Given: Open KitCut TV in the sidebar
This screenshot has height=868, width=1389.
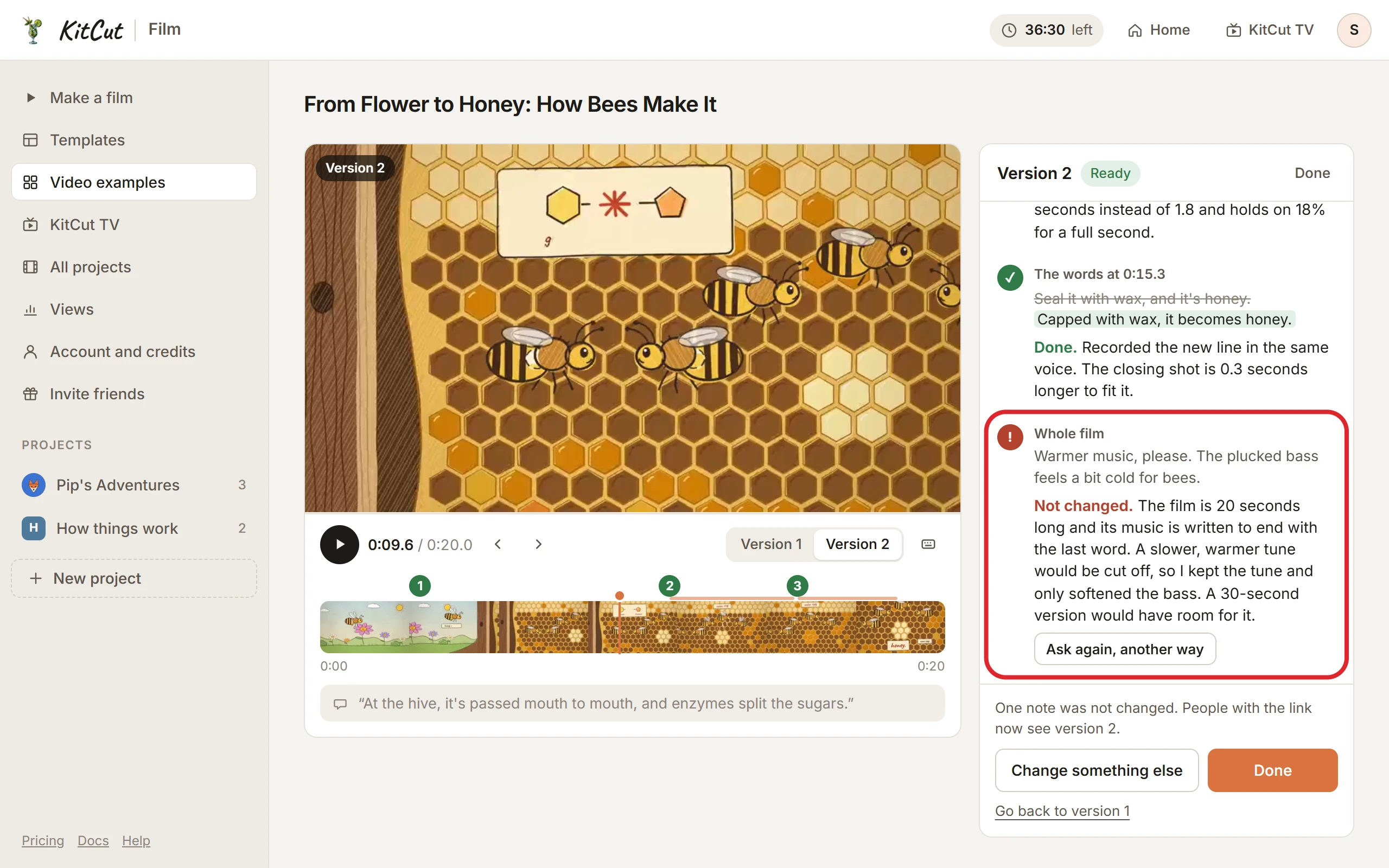Looking at the screenshot, I should [133, 225].
